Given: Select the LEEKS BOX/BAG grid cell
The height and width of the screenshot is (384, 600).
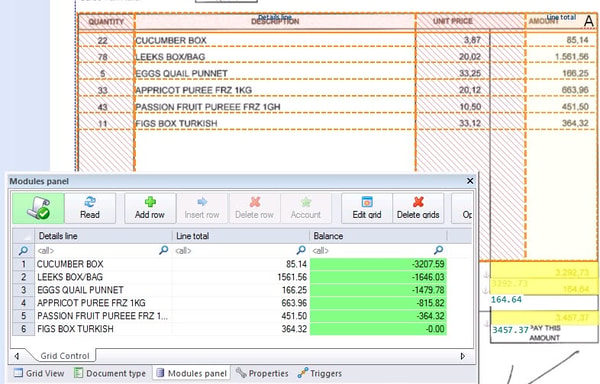Looking at the screenshot, I should coord(104,277).
